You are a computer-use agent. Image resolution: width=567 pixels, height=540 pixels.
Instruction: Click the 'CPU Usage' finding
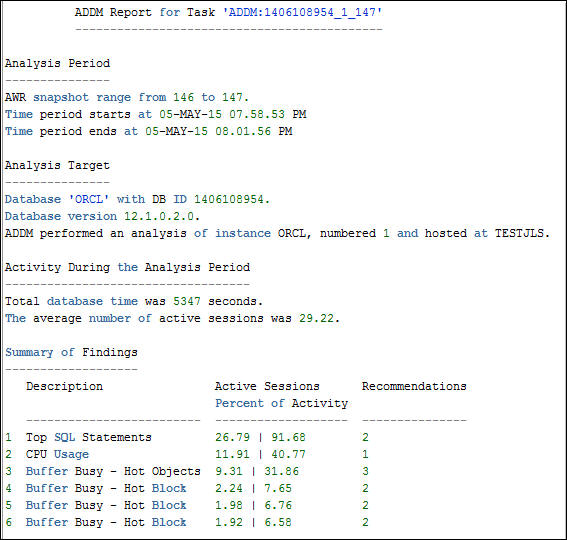click(57, 454)
